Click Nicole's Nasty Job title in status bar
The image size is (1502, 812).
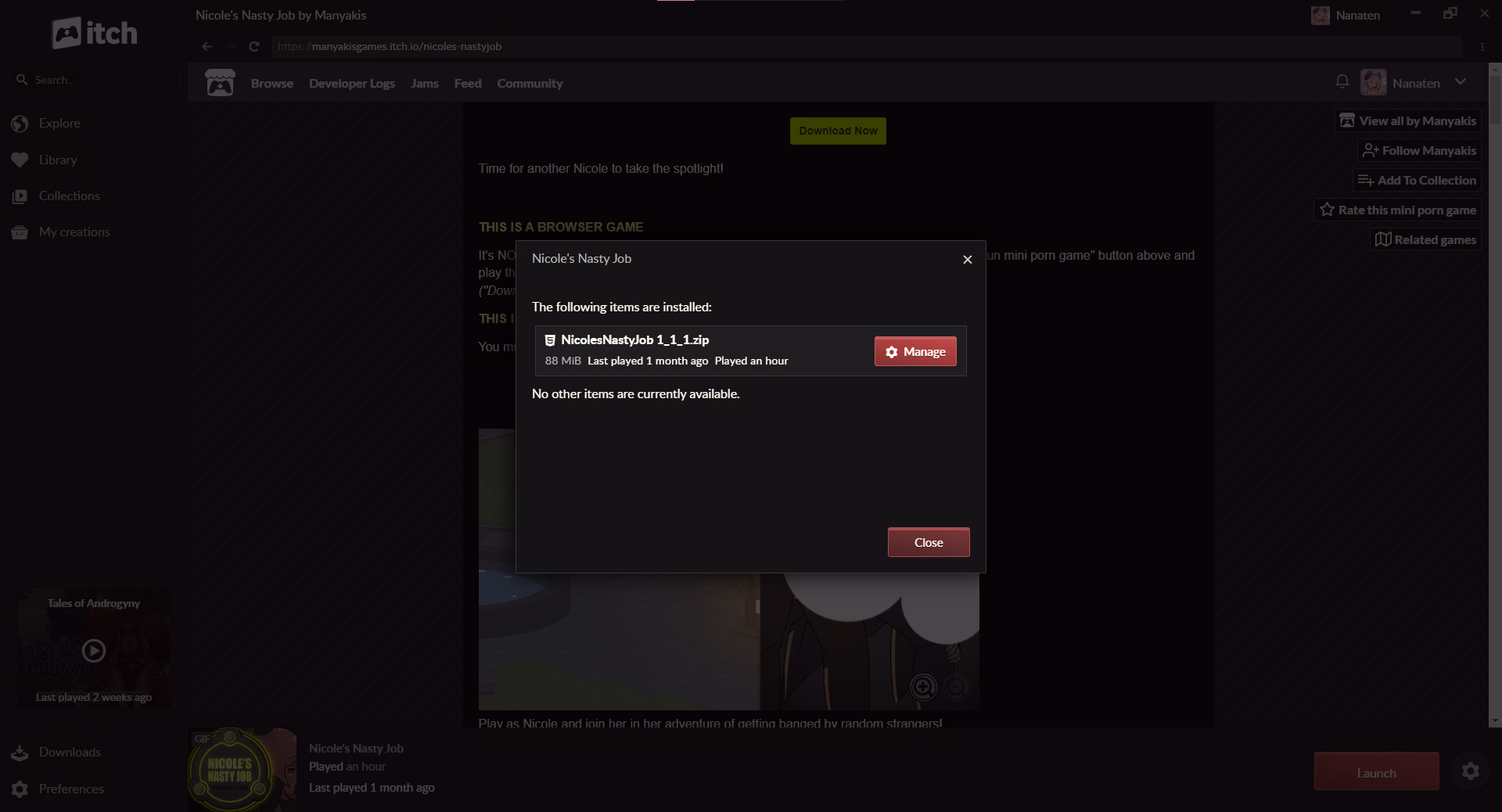point(356,748)
